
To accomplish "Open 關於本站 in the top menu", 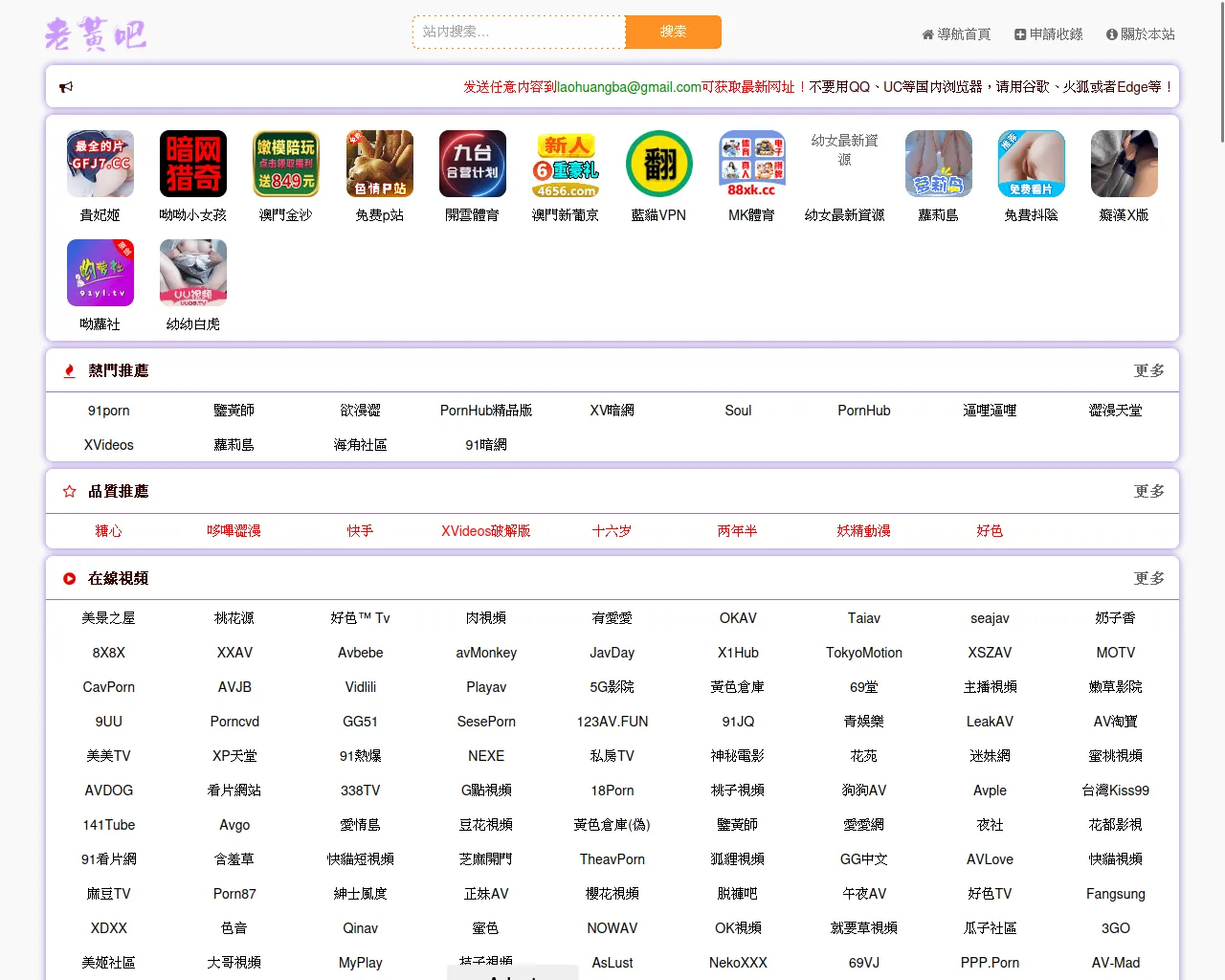I will tap(1147, 34).
